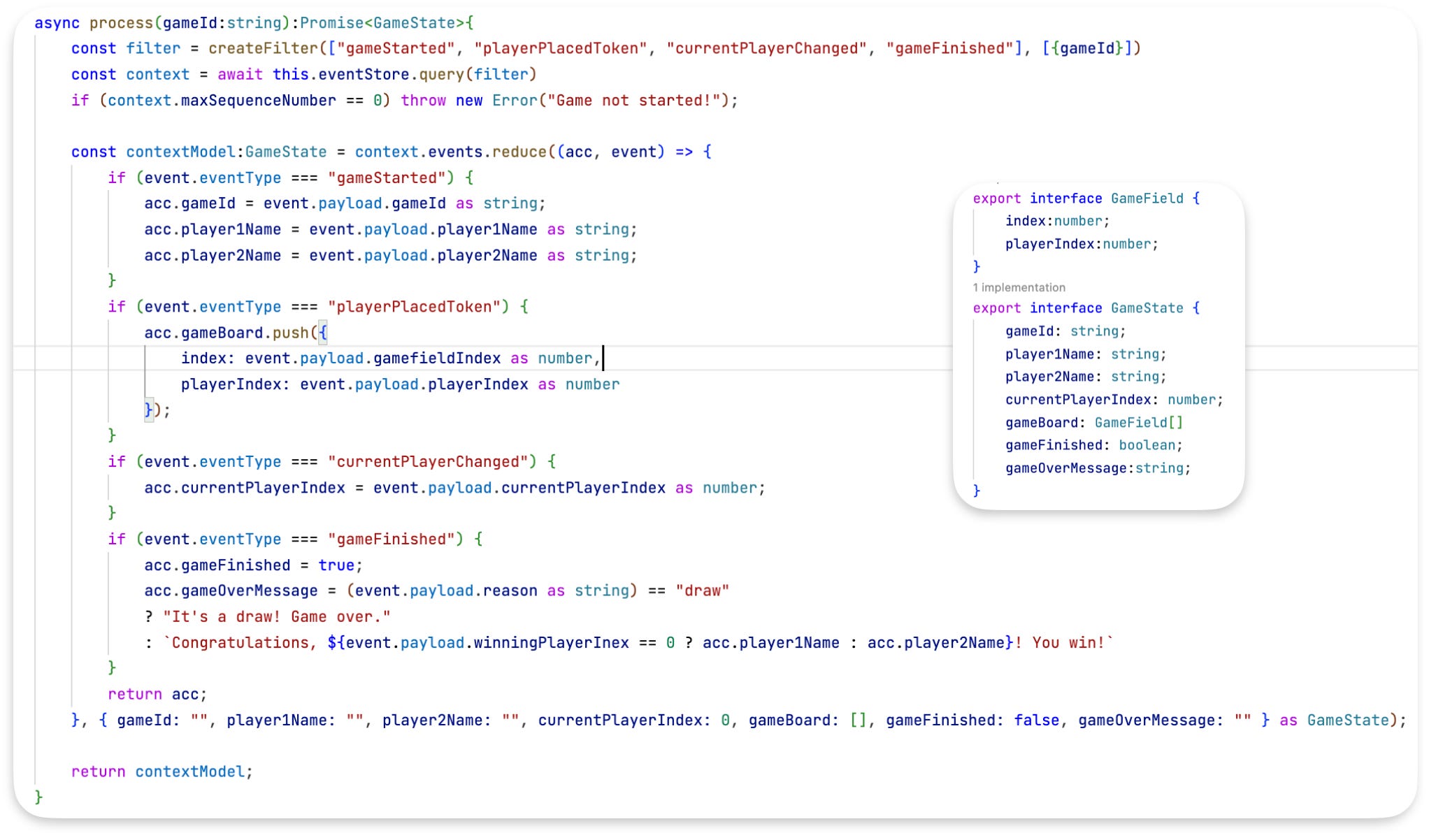
Task: Click the winningPlayerInex property in template string
Action: pyautogui.click(x=551, y=643)
